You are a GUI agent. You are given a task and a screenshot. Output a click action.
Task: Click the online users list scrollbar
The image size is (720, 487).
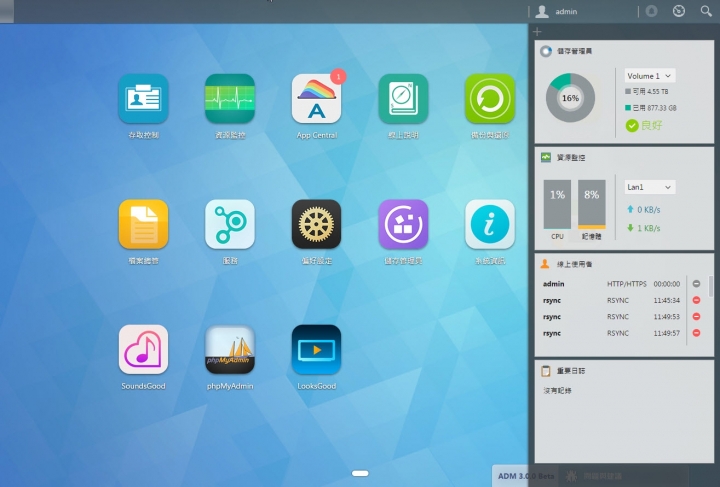click(711, 286)
